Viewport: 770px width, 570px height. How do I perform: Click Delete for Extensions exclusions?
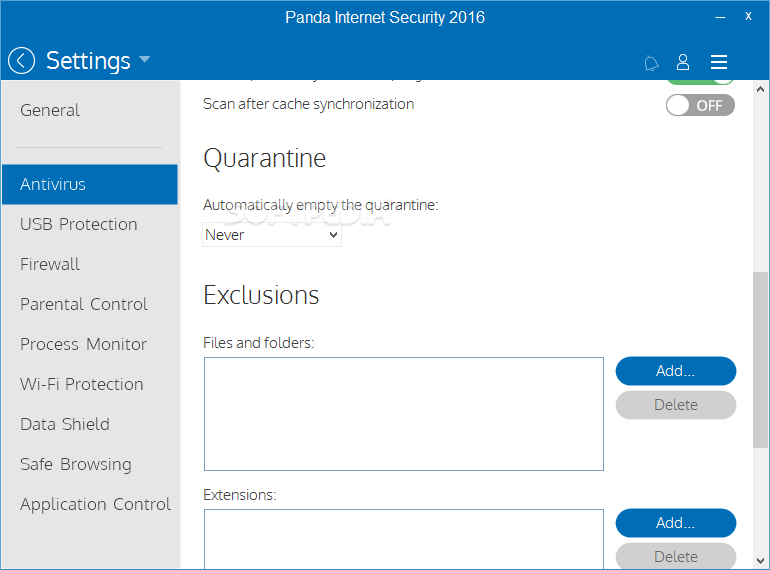click(676, 556)
